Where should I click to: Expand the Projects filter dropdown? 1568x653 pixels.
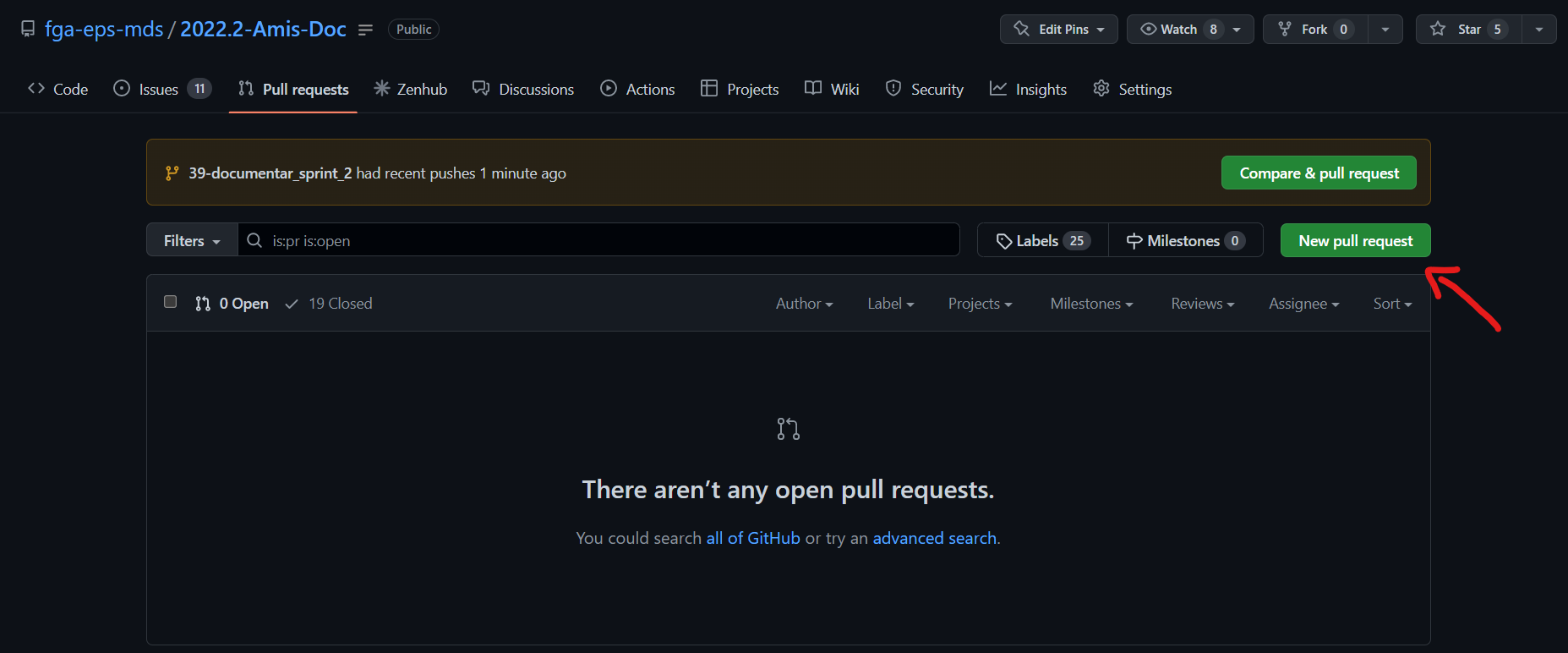tap(981, 303)
